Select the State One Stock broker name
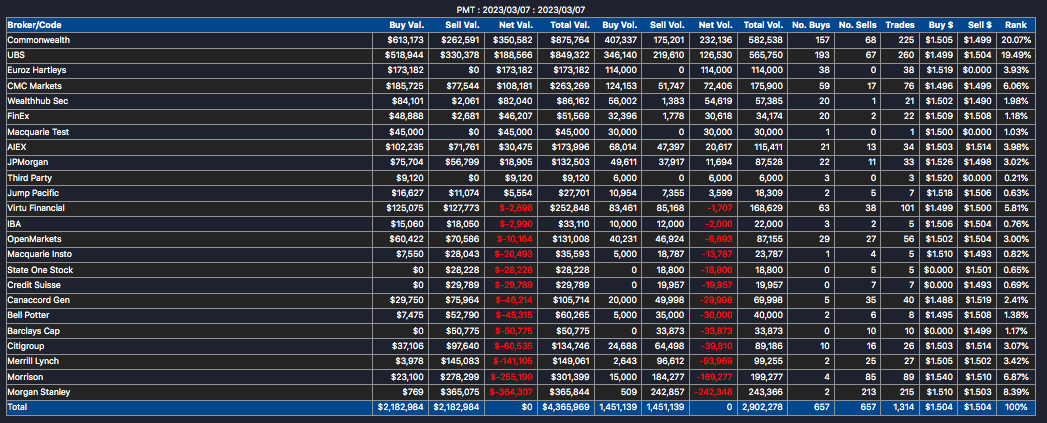The width and height of the screenshot is (1047, 423). pos(40,270)
